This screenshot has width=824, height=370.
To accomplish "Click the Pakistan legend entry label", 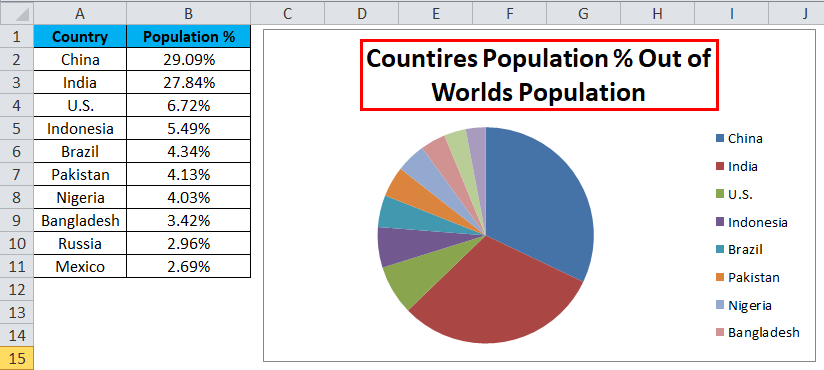I will tap(754, 278).
